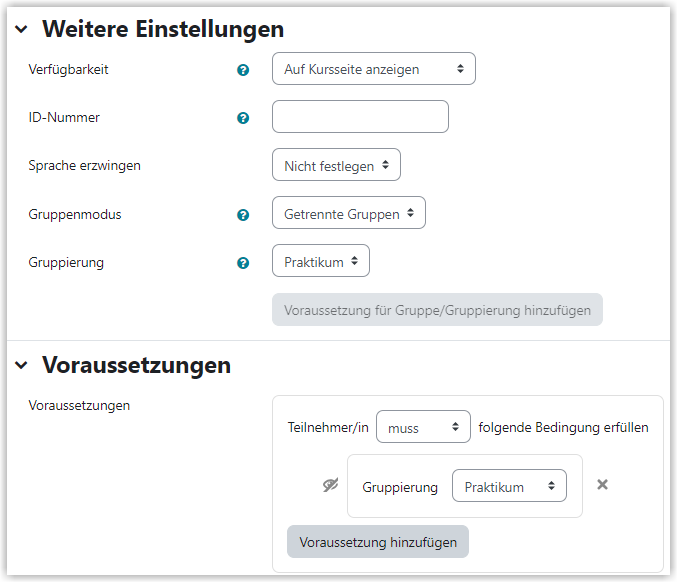
Task: Open the Getrennte Gruppen dropdown
Action: coord(349,213)
